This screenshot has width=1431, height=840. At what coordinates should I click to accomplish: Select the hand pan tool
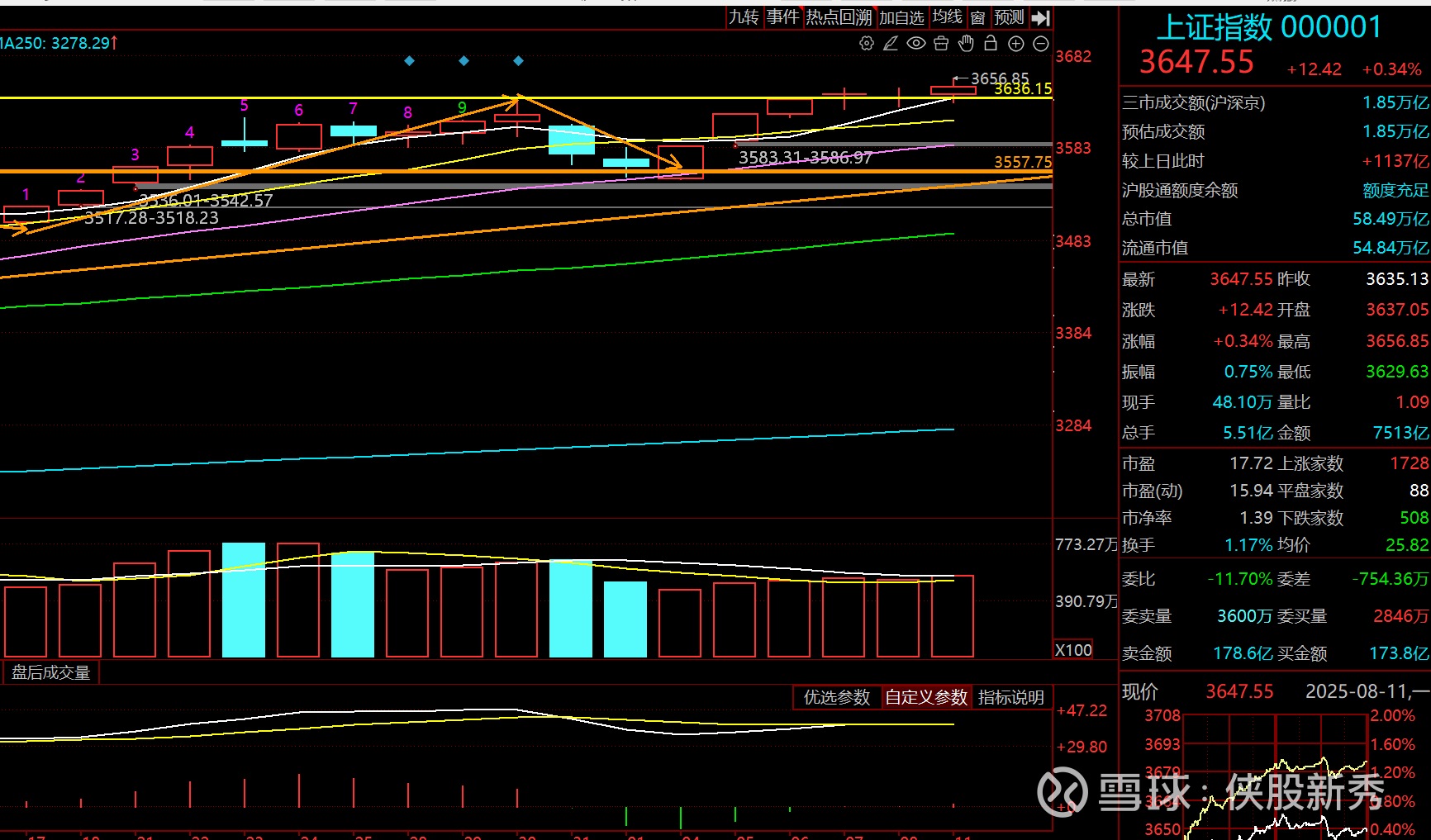[966, 44]
